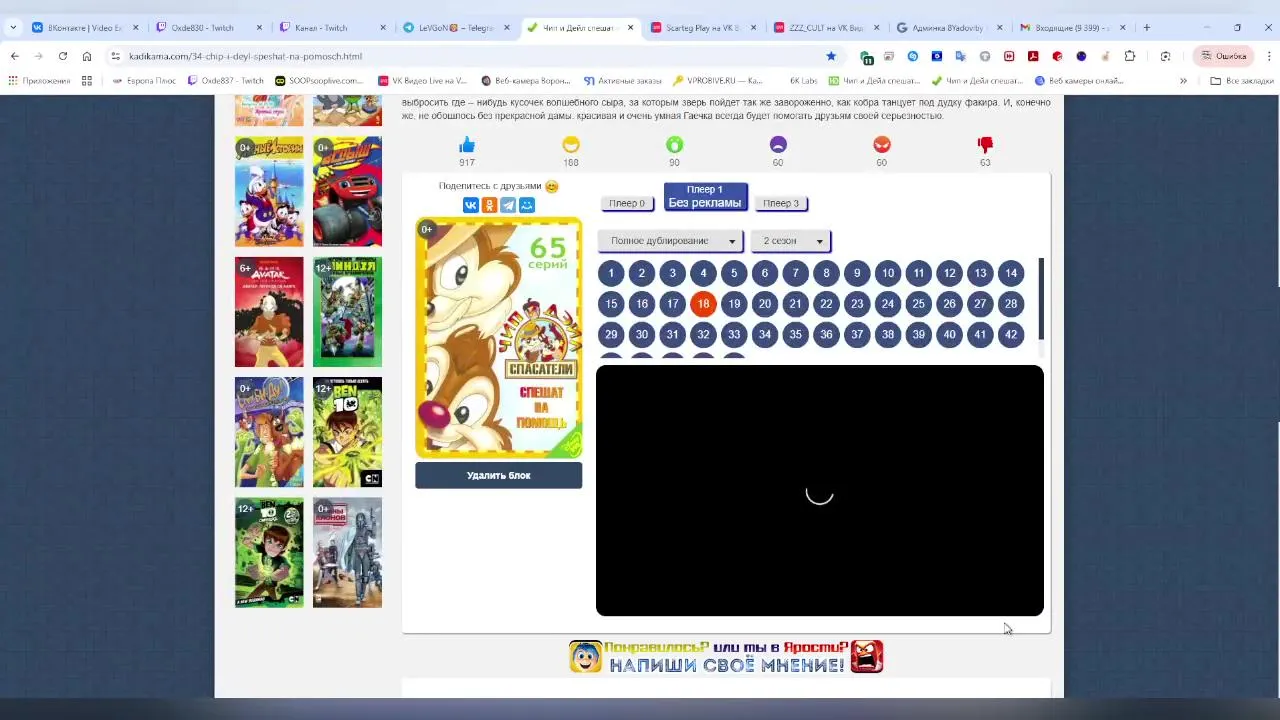1280x720 pixels.
Task: Select episode 10 circle
Action: coord(888,273)
